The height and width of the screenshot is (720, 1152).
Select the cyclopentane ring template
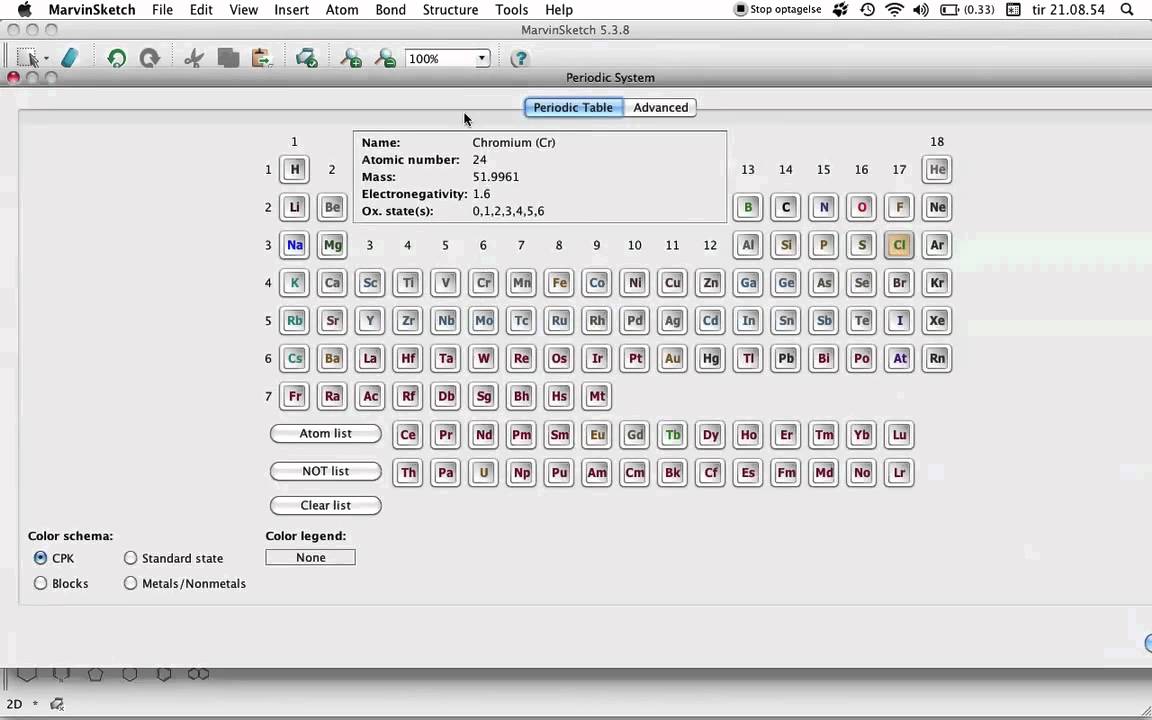[96, 674]
